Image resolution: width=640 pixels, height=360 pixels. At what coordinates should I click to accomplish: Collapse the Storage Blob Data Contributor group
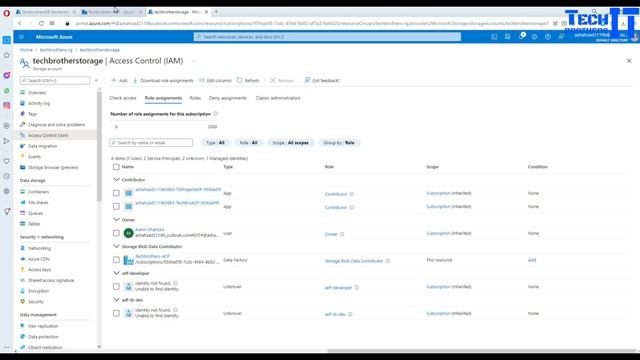[x=116, y=247]
